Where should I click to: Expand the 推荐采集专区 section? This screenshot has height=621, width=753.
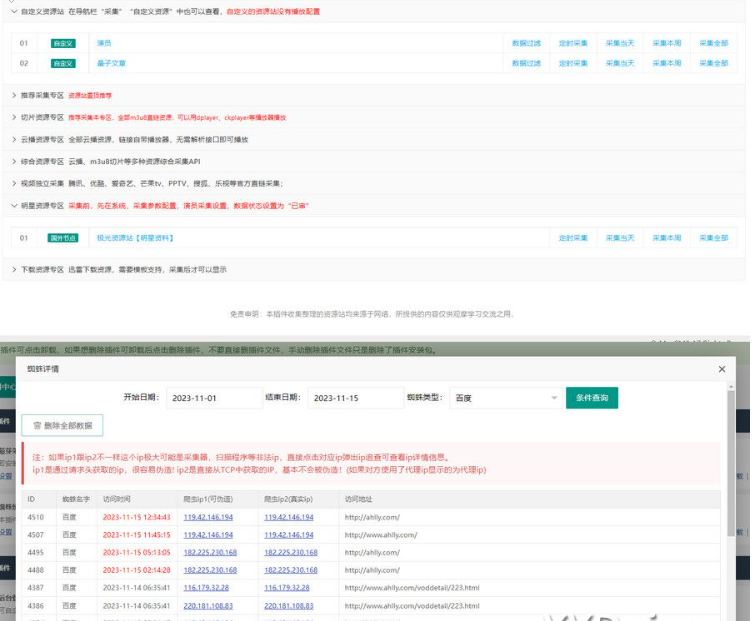[x=13, y=95]
